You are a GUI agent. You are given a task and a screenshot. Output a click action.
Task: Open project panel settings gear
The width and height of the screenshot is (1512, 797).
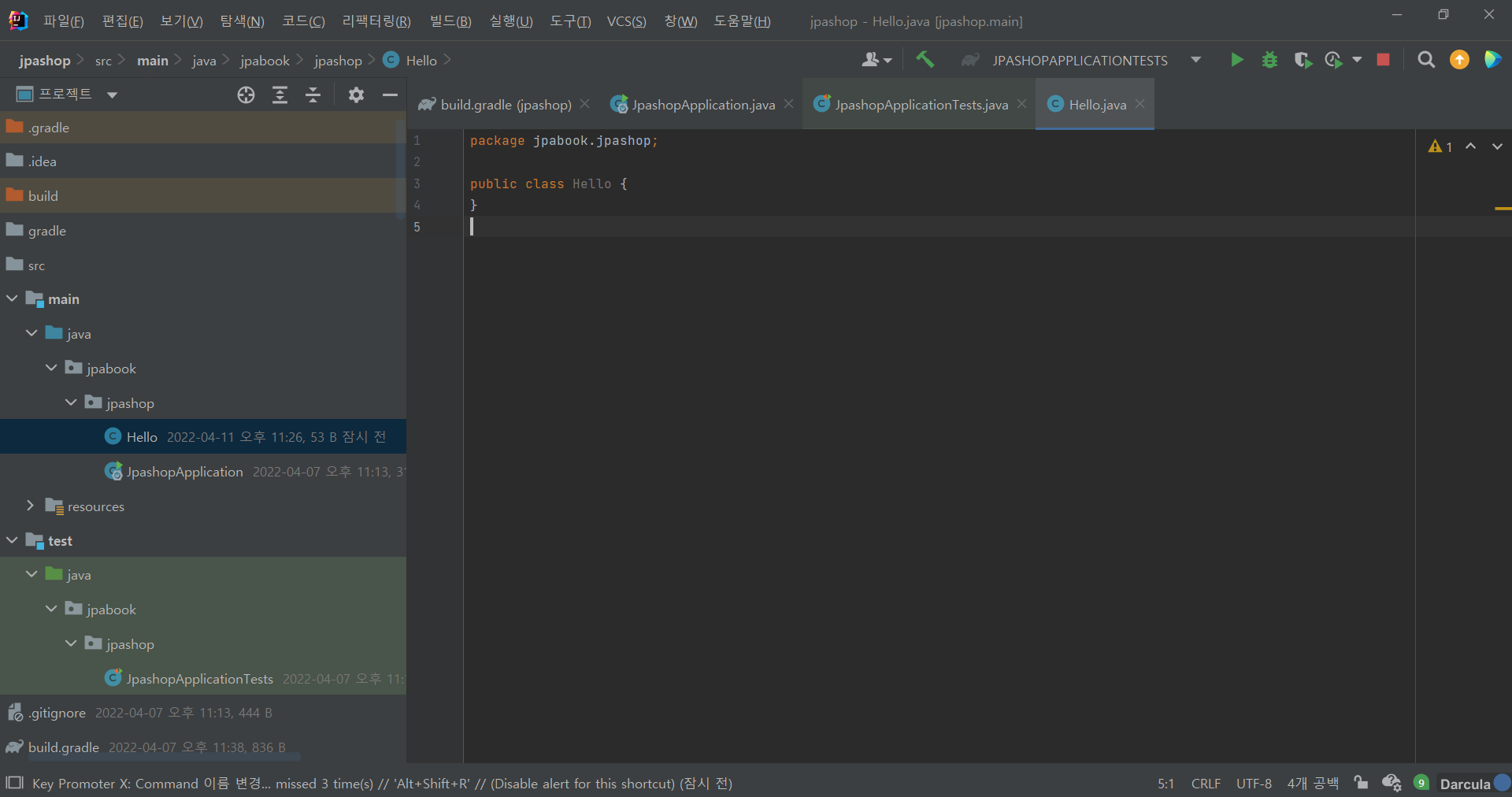tap(356, 95)
